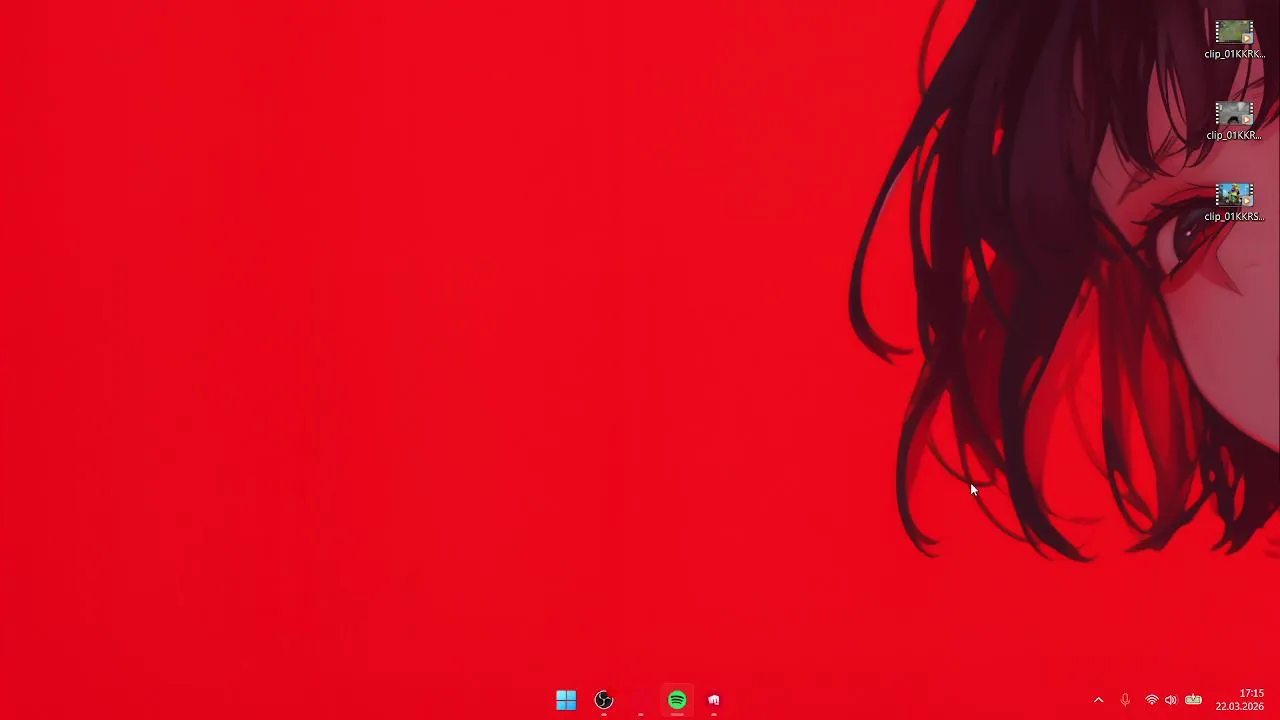Open the Wi-Fi network tray icon

coord(1152,700)
